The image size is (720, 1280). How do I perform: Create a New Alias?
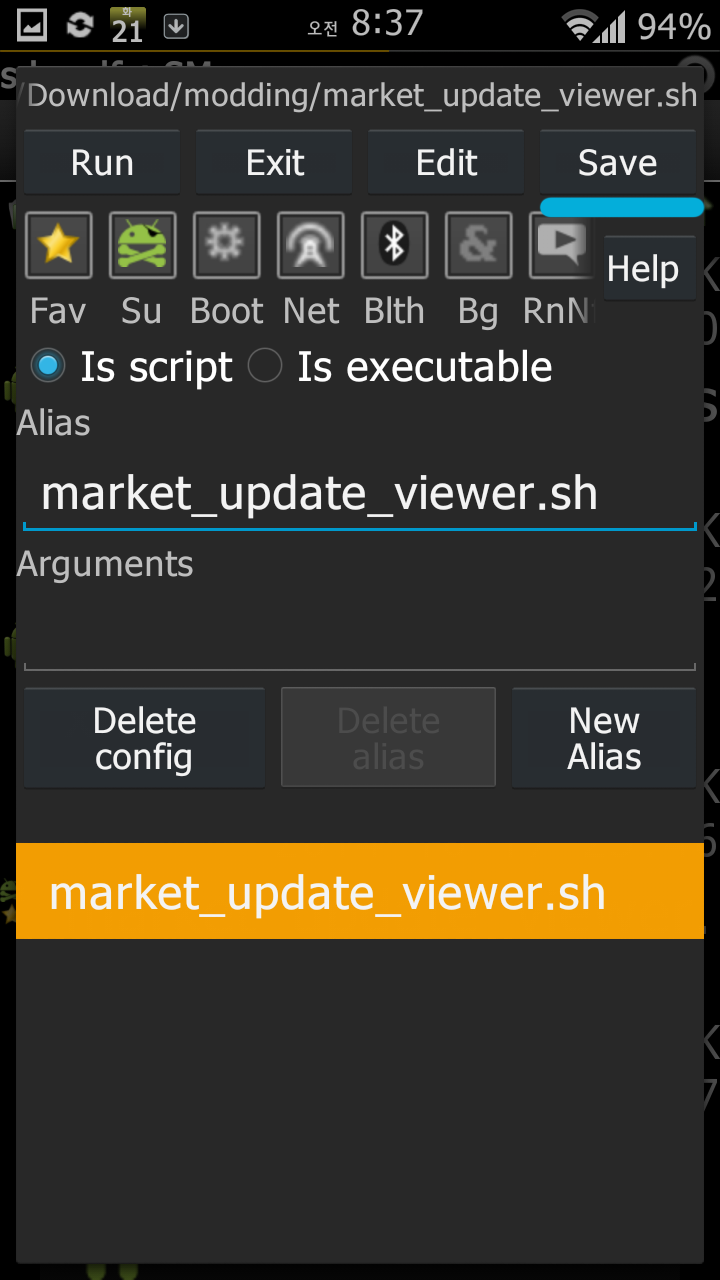tap(604, 738)
